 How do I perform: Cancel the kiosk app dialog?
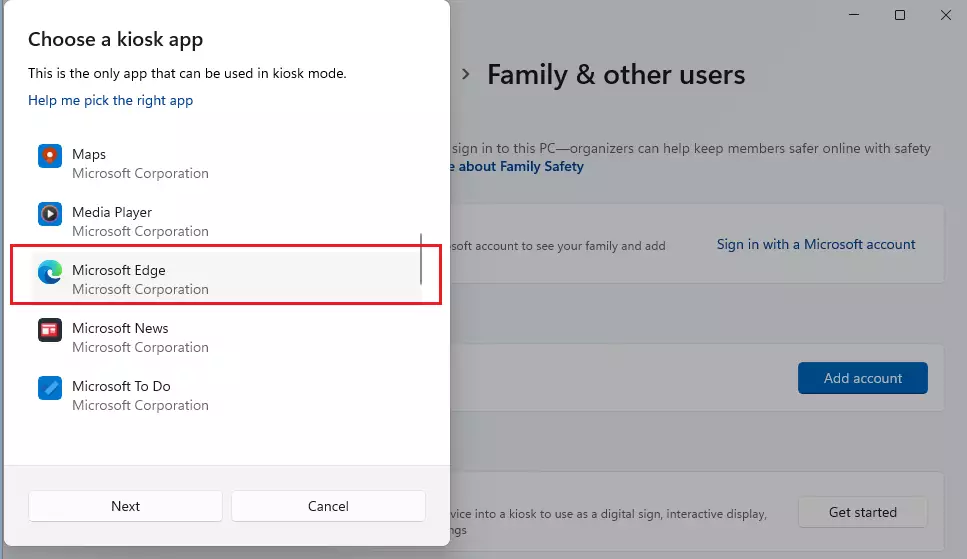point(328,506)
